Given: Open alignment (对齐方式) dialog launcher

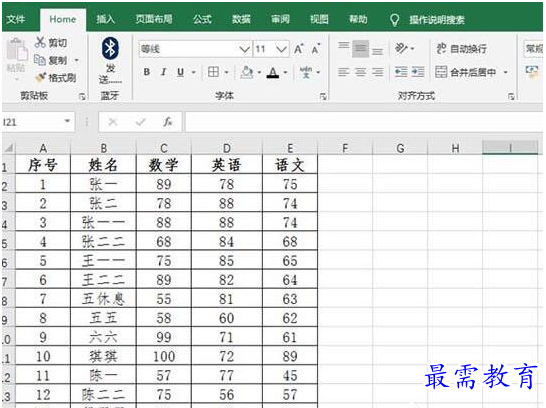Looking at the screenshot, I should pos(511,97).
